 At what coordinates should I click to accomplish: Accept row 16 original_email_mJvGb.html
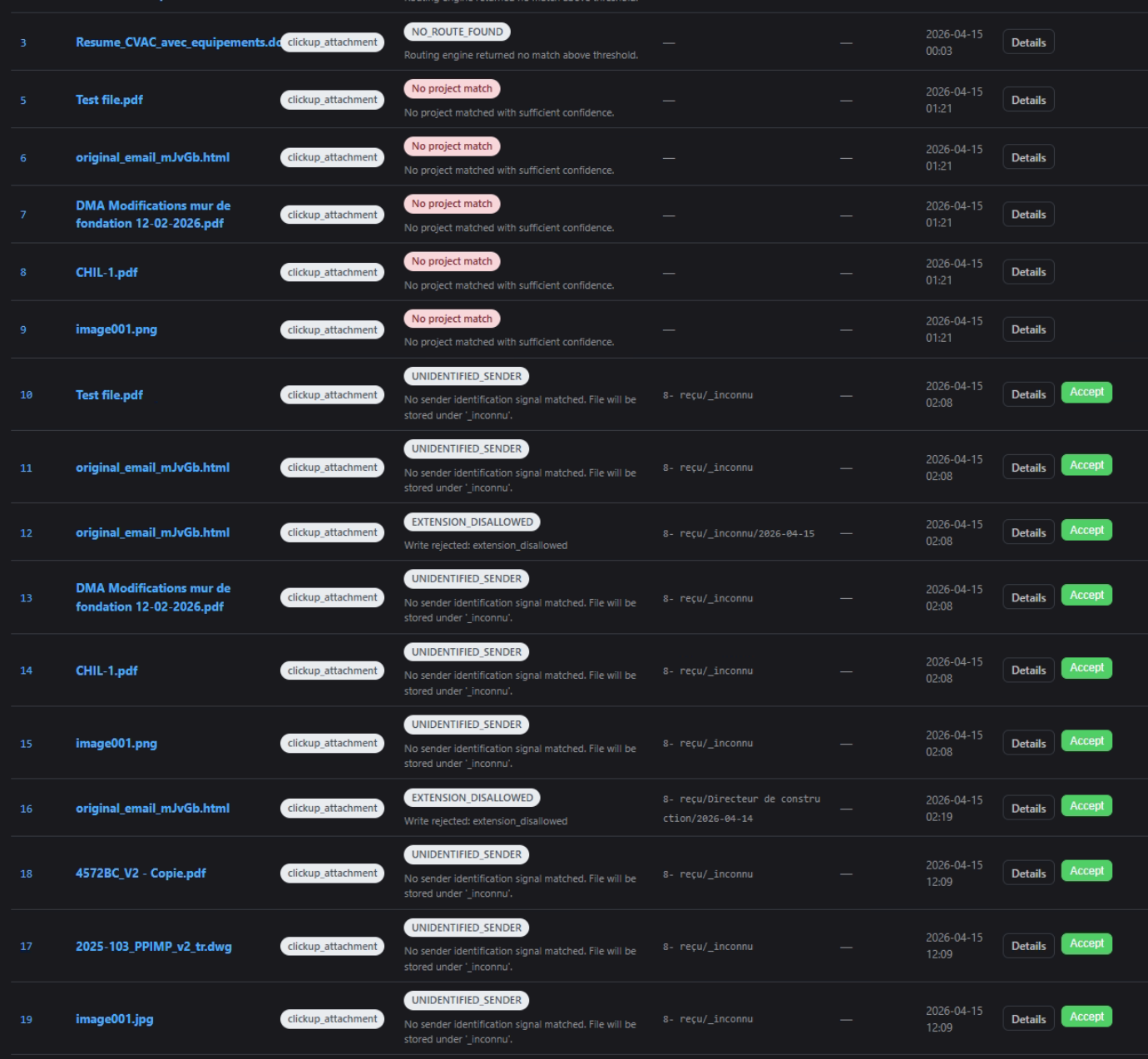[x=1086, y=806]
